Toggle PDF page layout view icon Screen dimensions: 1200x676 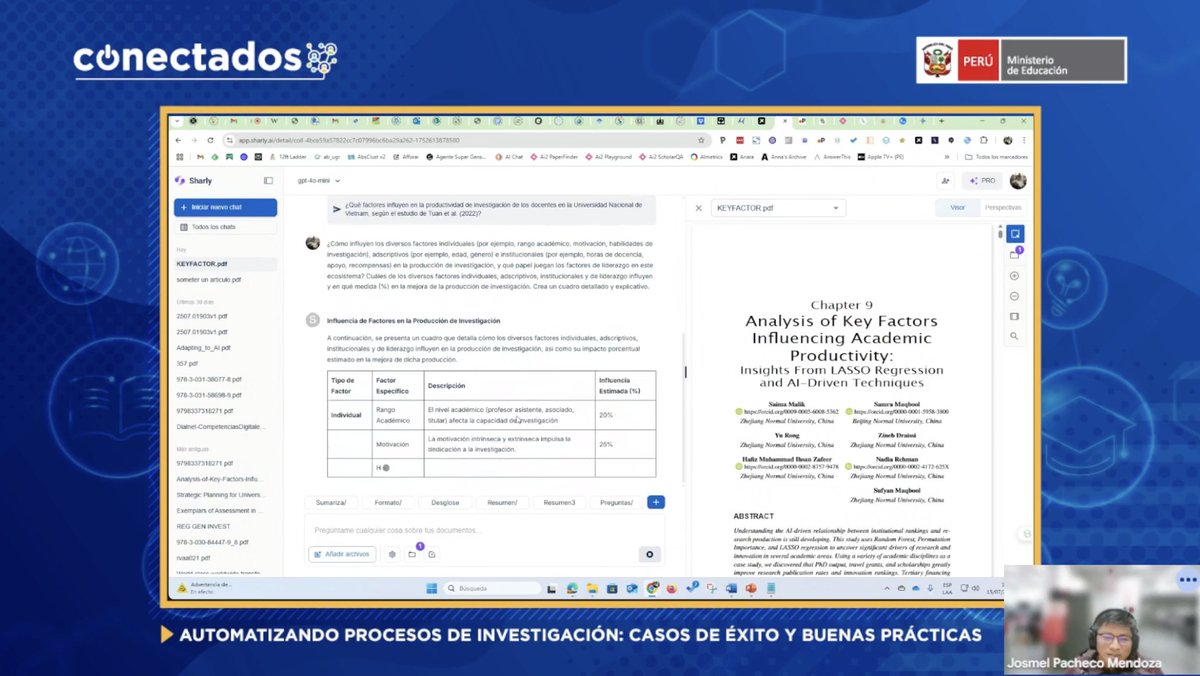point(1015,316)
